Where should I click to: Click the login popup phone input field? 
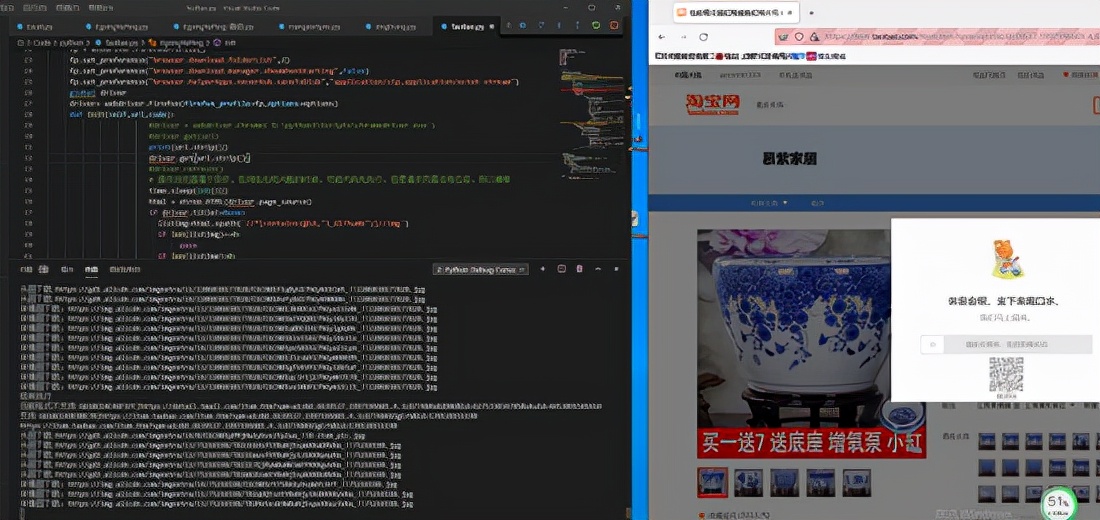pyautogui.click(x=1006, y=345)
